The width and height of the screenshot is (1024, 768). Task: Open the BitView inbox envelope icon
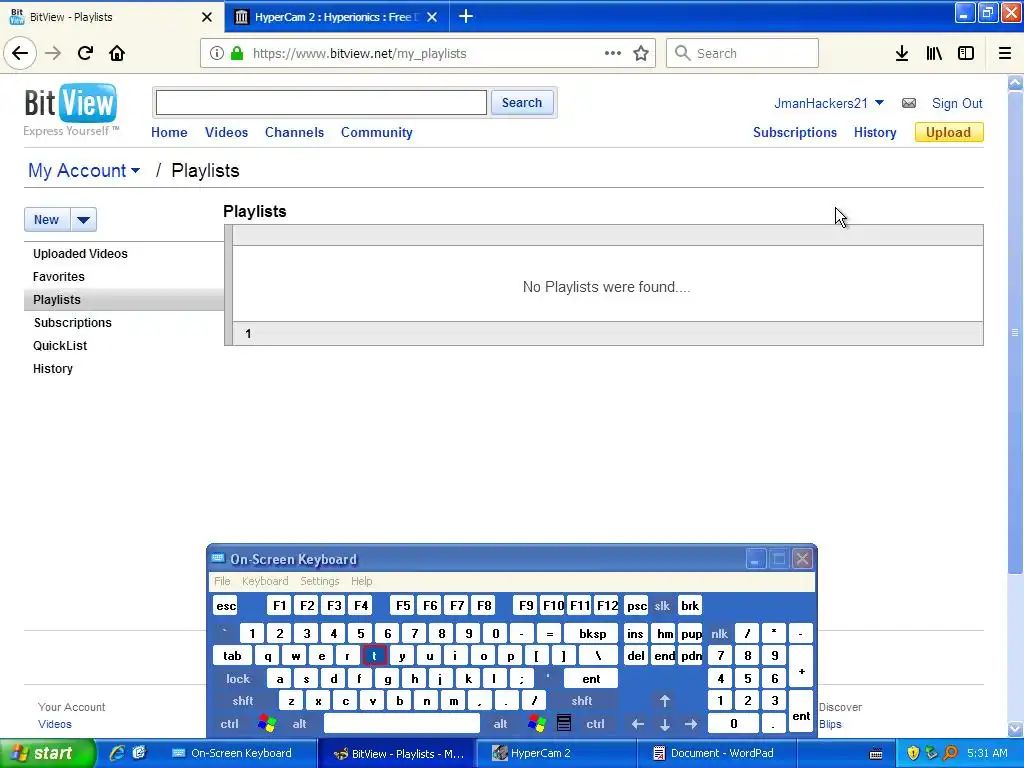coord(908,103)
